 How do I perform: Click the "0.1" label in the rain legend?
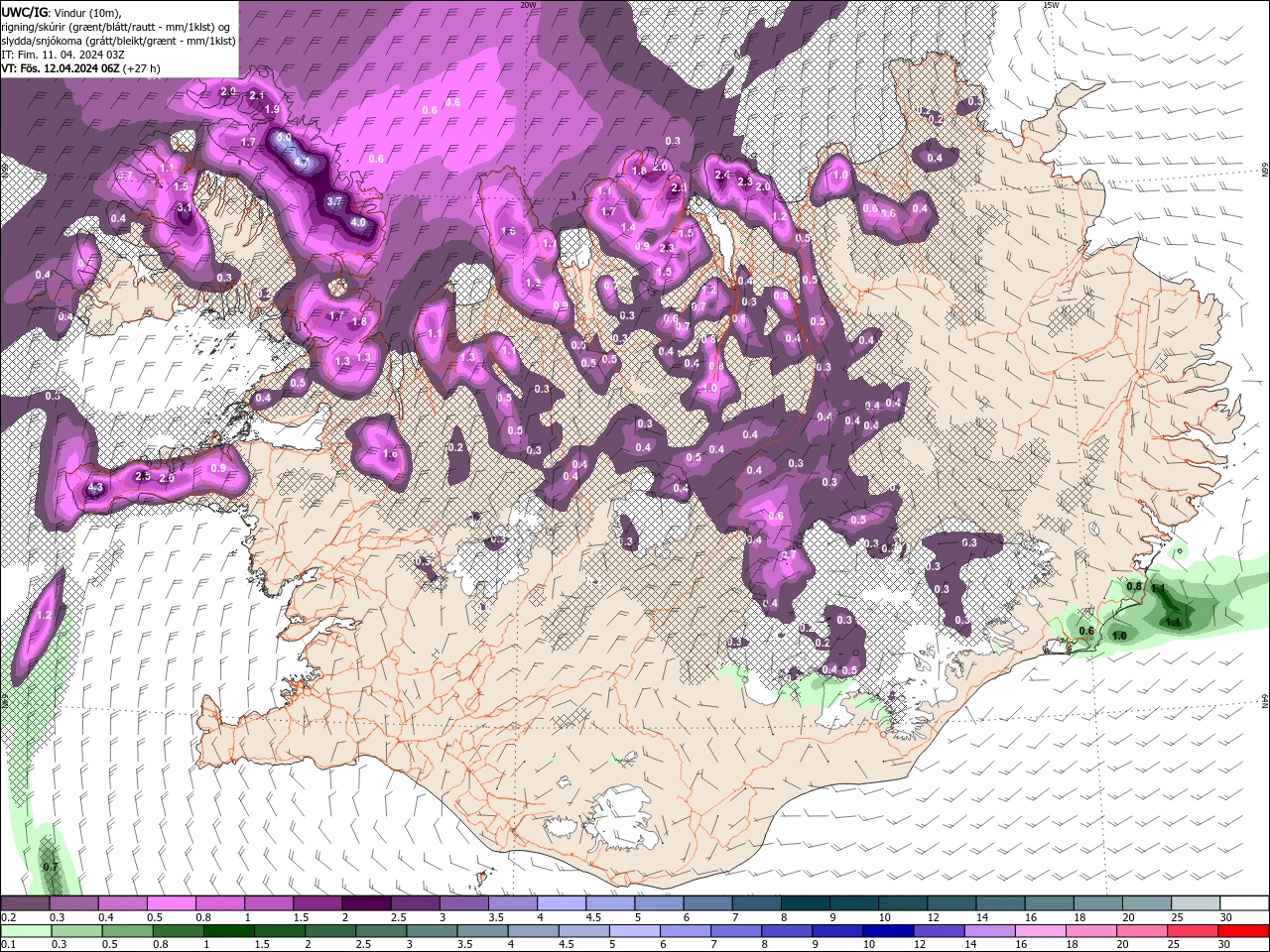pos(8,944)
